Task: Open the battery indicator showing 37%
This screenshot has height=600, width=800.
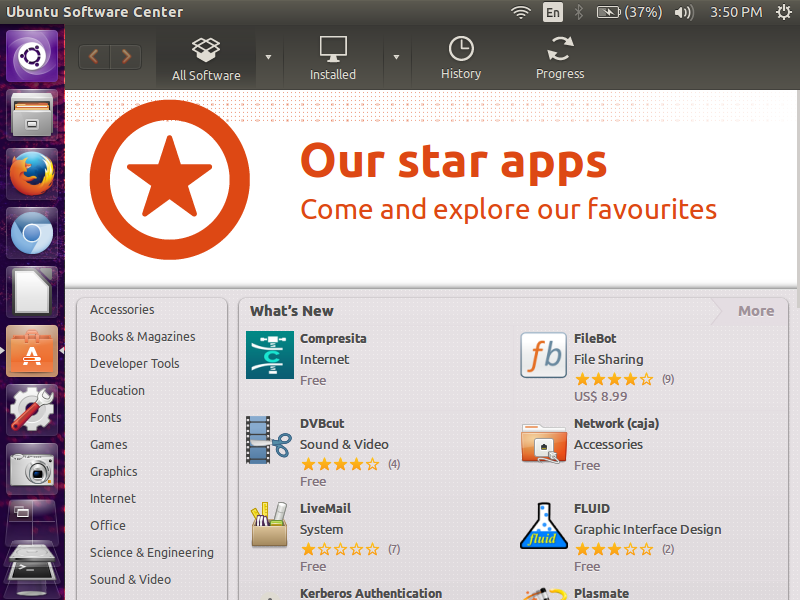Action: point(629,12)
